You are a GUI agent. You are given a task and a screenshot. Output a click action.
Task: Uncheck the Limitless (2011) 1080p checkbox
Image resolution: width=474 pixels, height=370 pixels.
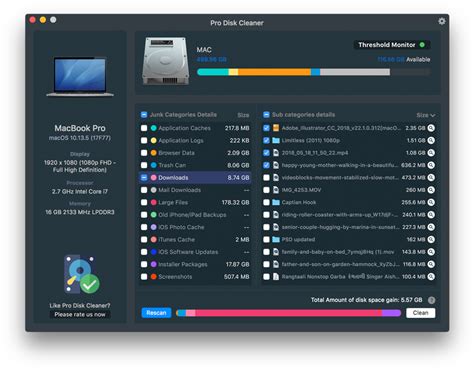266,140
